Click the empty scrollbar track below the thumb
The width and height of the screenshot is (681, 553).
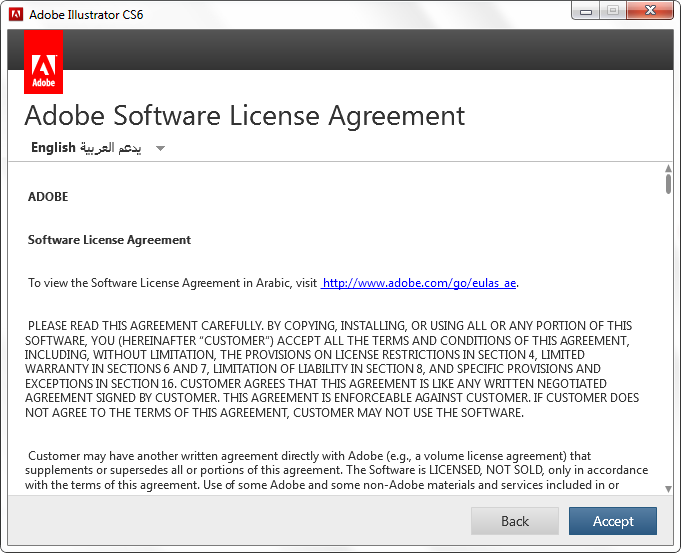[668, 350]
